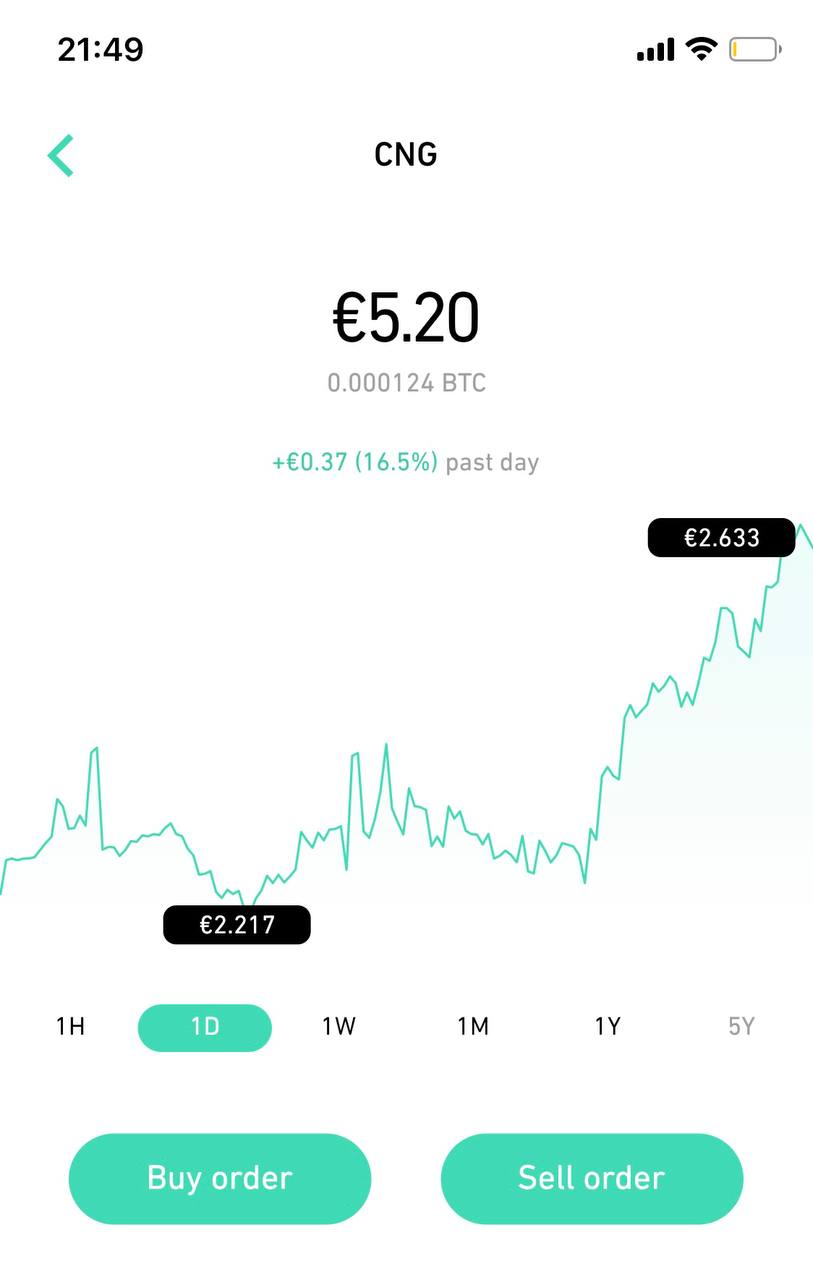Tap the 0.000124 BTC value
Viewport: 813px width, 1280px height.
(x=406, y=383)
